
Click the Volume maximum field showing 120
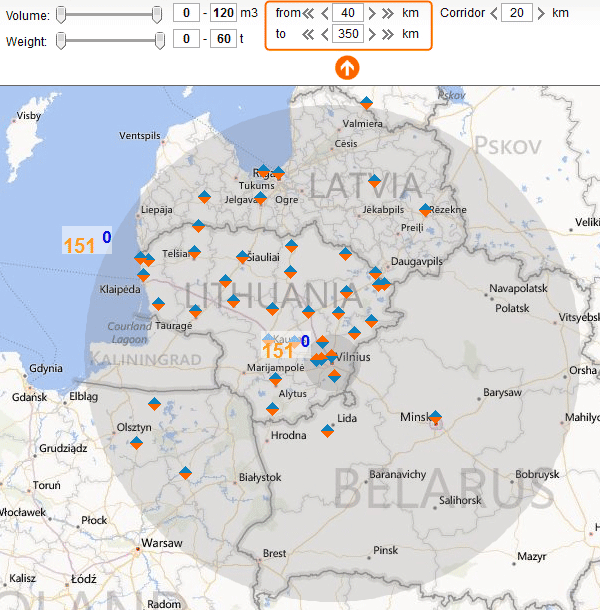point(223,14)
